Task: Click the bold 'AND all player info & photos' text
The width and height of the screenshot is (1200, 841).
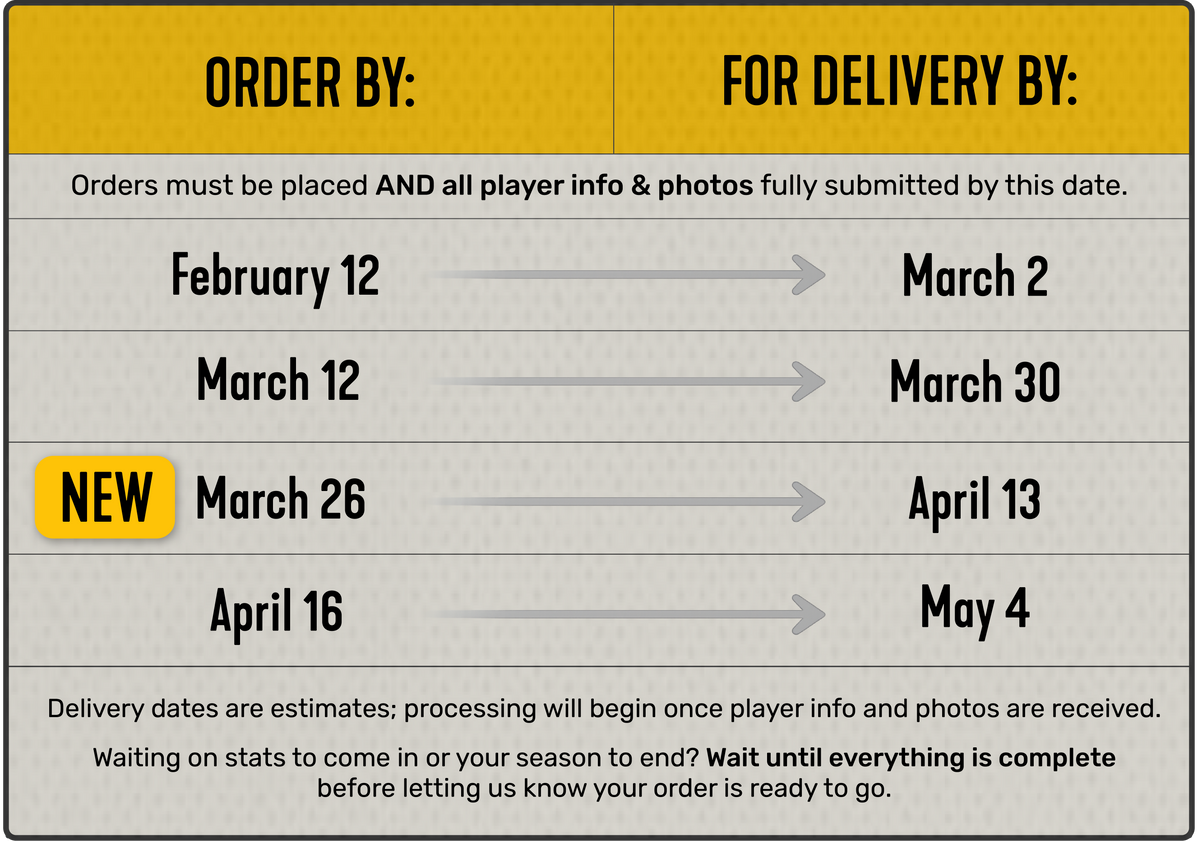Action: click(565, 186)
